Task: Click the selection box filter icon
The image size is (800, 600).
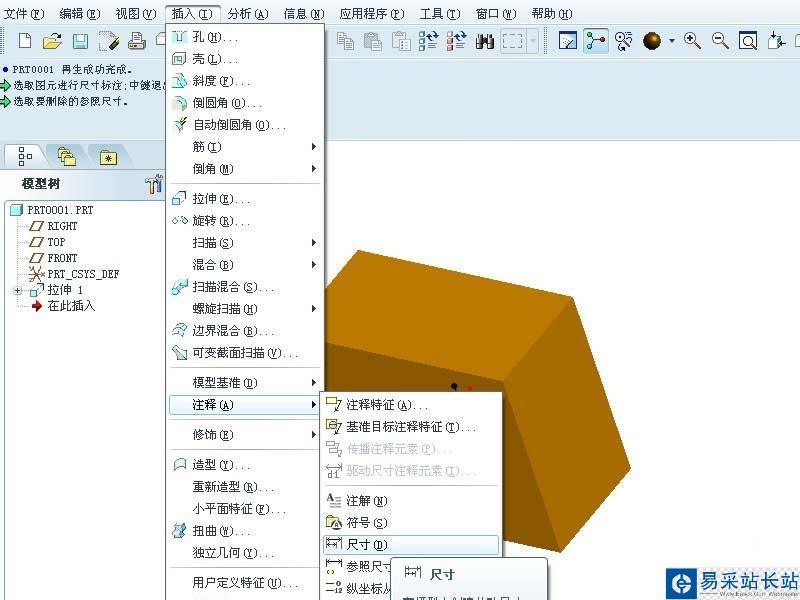Action: pyautogui.click(x=512, y=41)
